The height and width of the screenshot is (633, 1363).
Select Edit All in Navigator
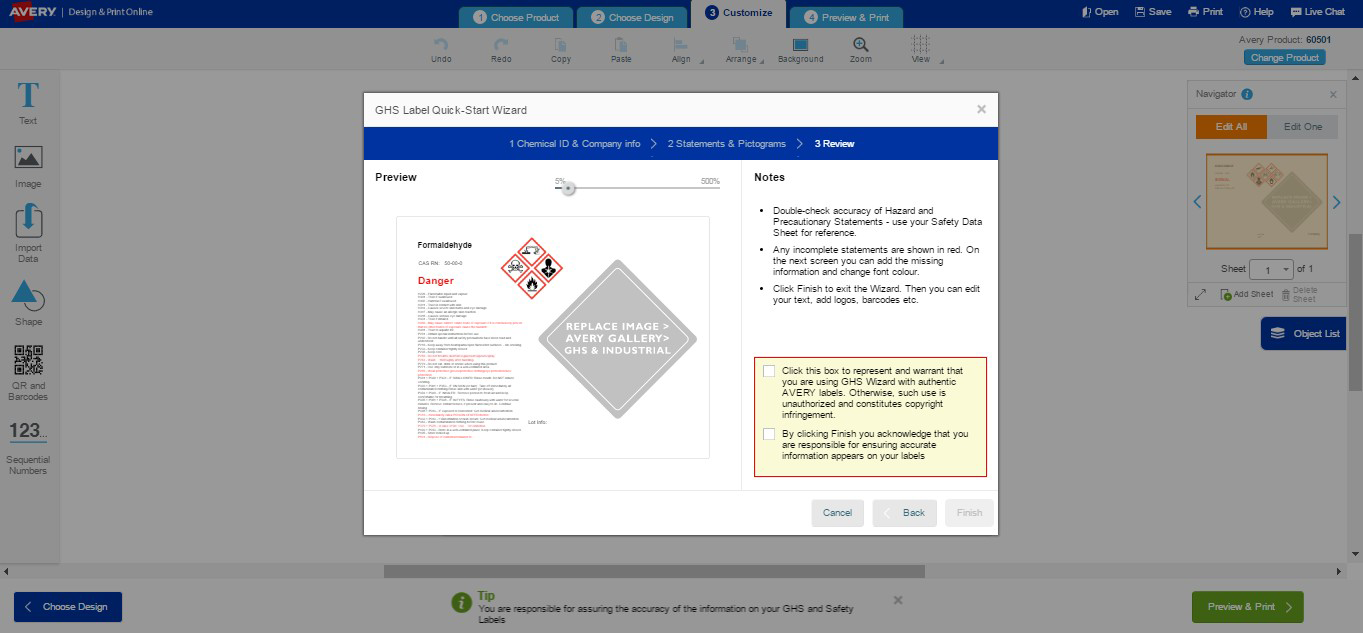pos(1231,127)
